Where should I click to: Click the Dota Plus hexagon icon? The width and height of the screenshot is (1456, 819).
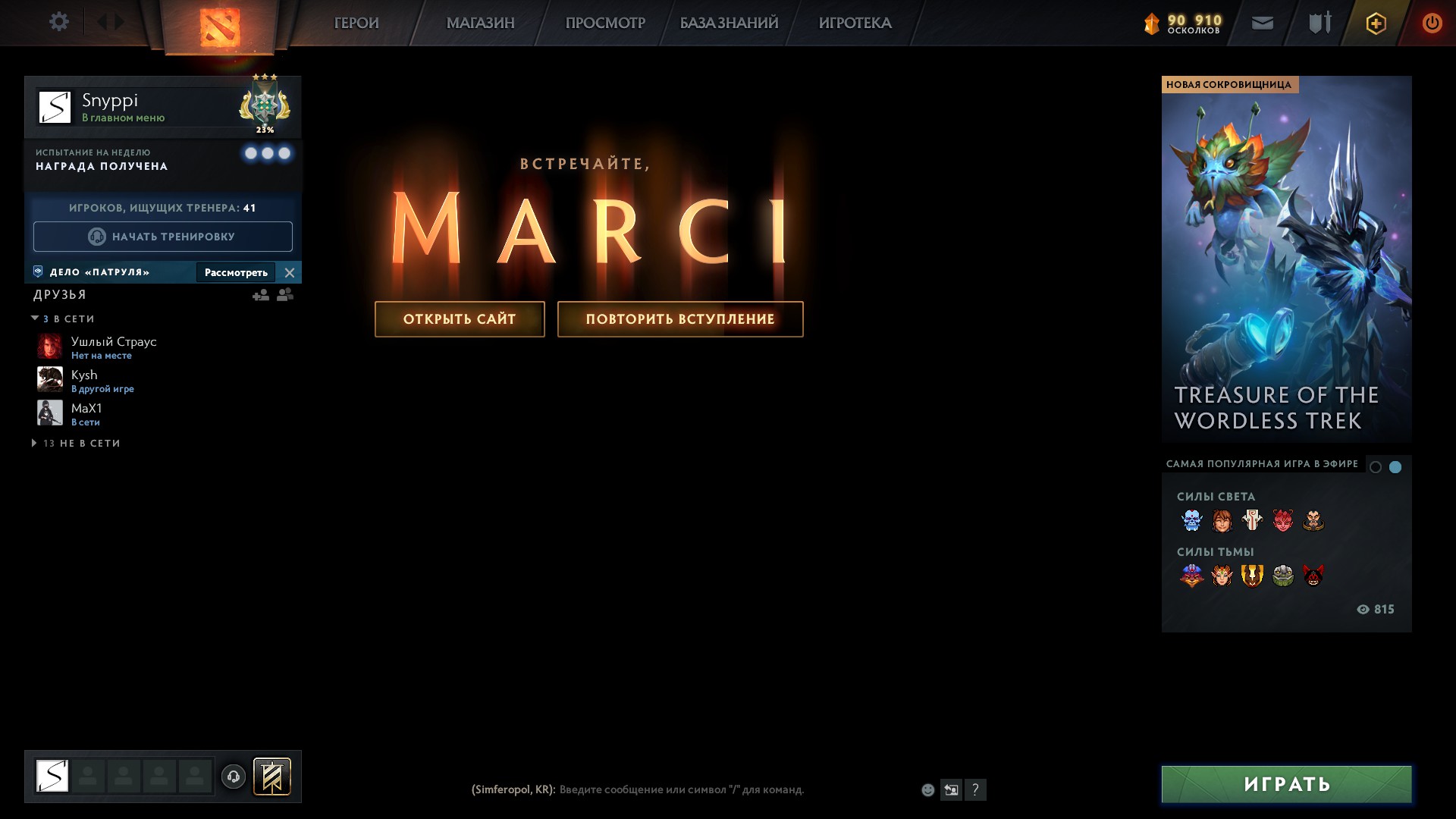tap(1376, 24)
